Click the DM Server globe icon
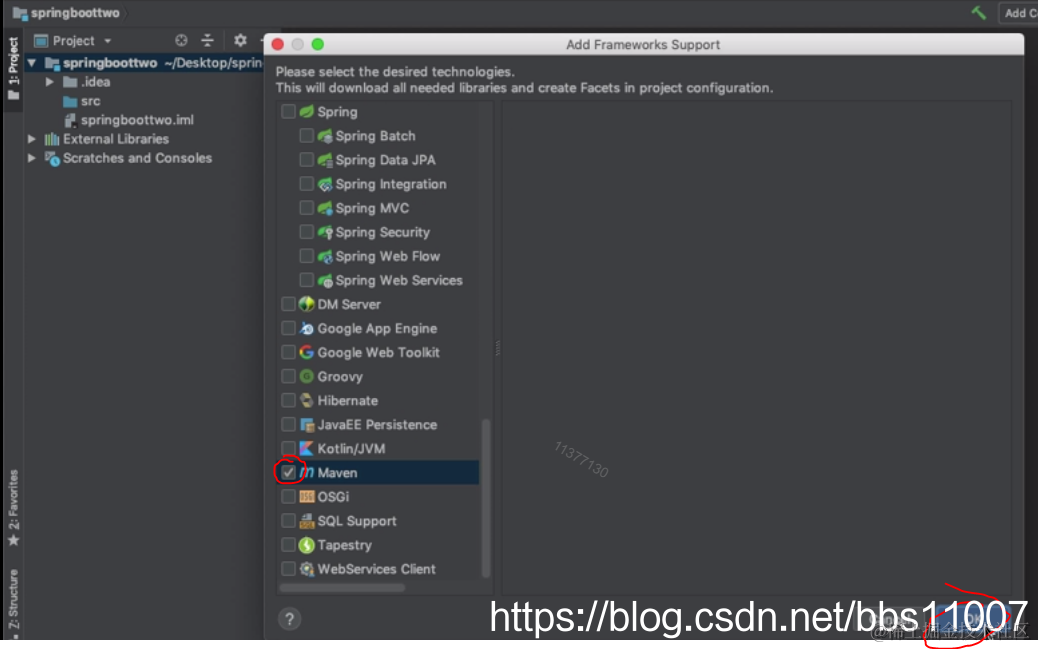 tap(307, 304)
